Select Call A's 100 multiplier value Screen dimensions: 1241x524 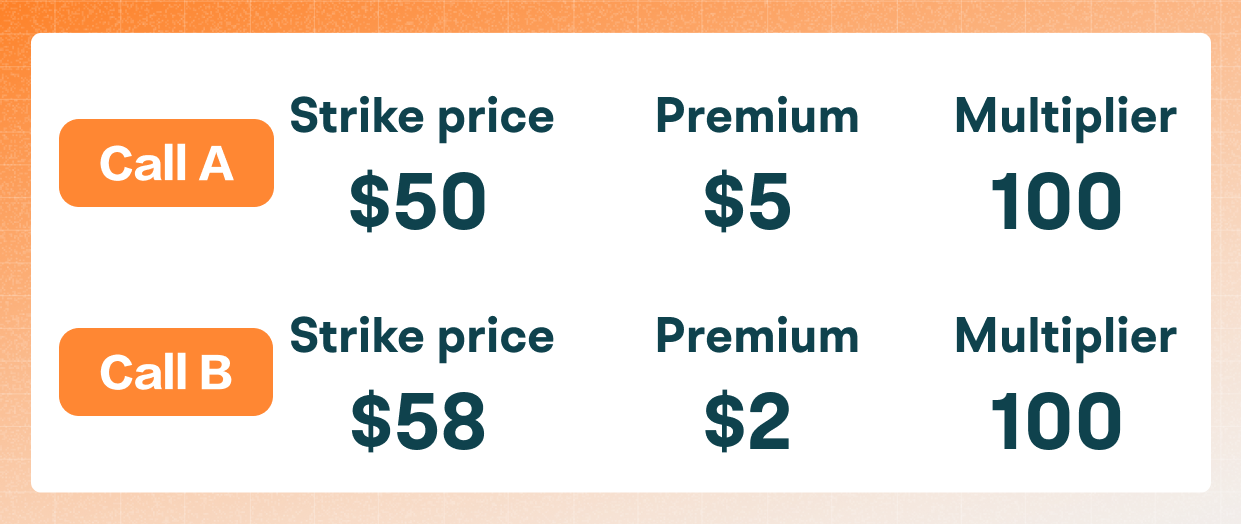point(1056,203)
